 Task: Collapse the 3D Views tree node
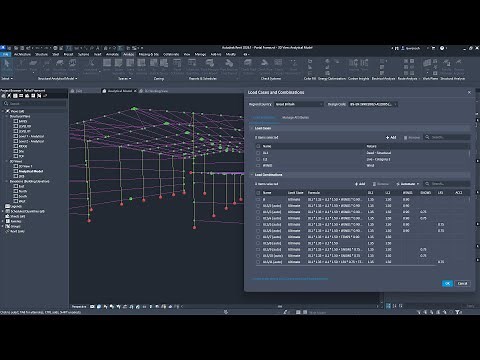[x=7, y=161]
